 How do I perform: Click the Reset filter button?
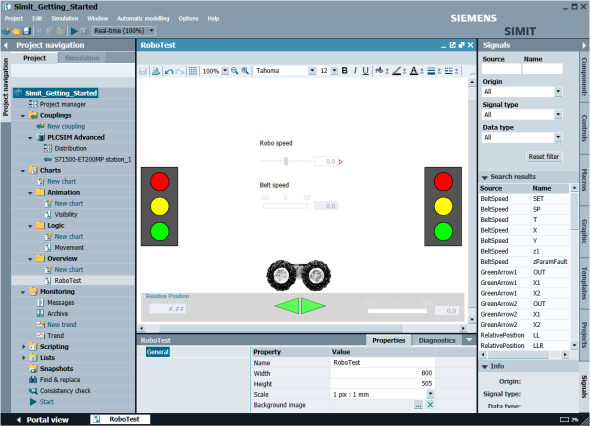pyautogui.click(x=543, y=157)
